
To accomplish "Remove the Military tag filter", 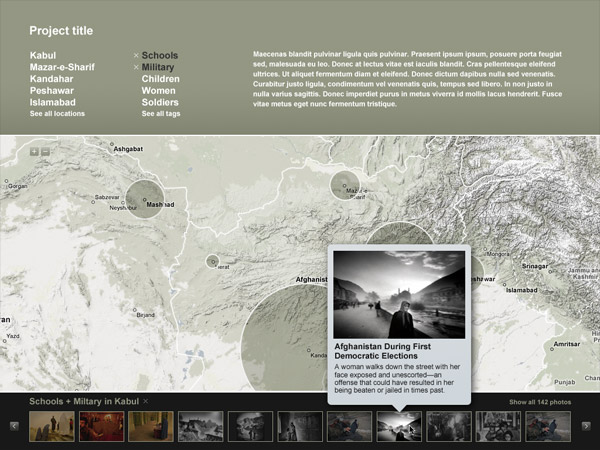I will pos(136,67).
